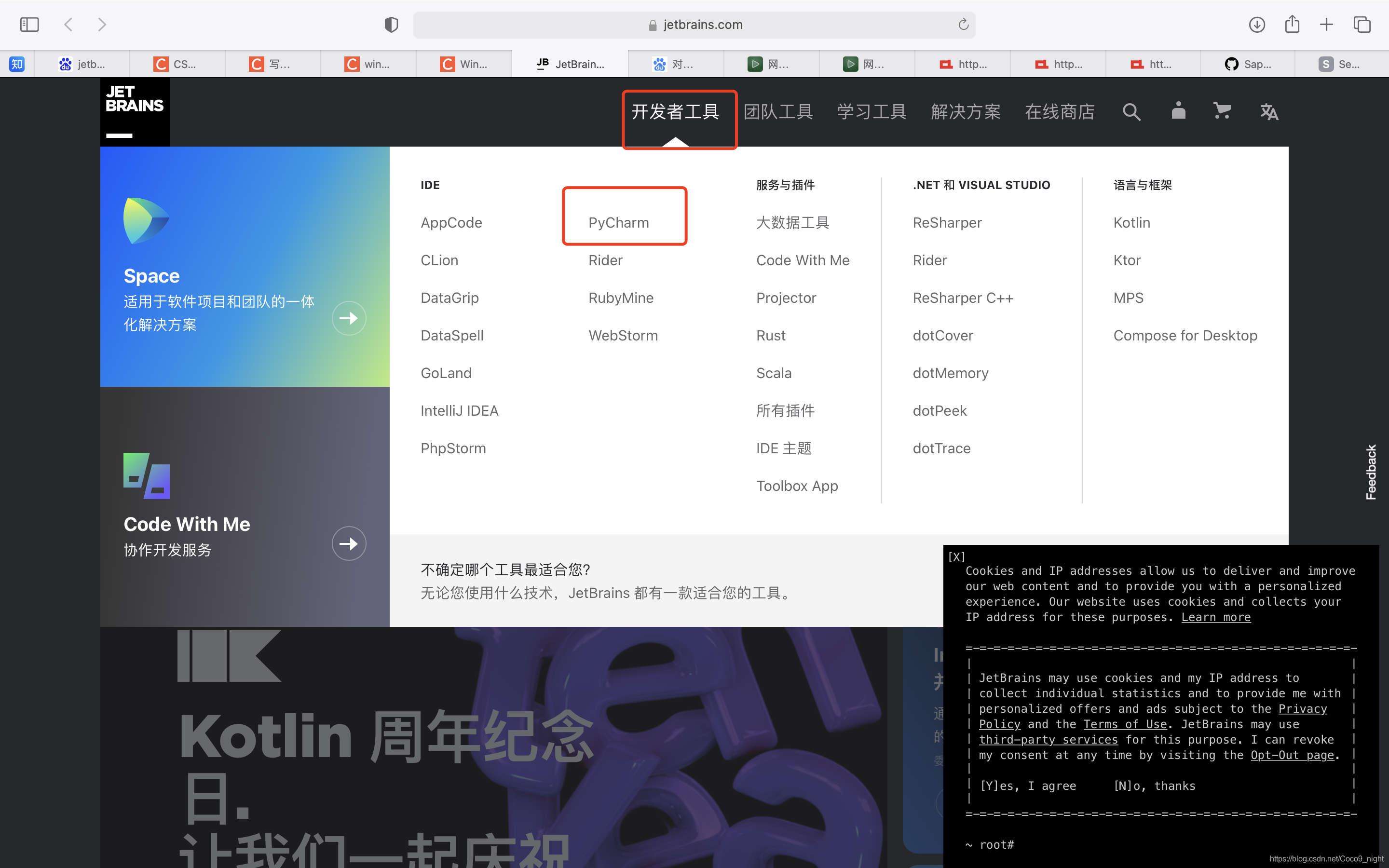Open the 团队工具 menu
Image resolution: width=1389 pixels, height=868 pixels.
778,112
